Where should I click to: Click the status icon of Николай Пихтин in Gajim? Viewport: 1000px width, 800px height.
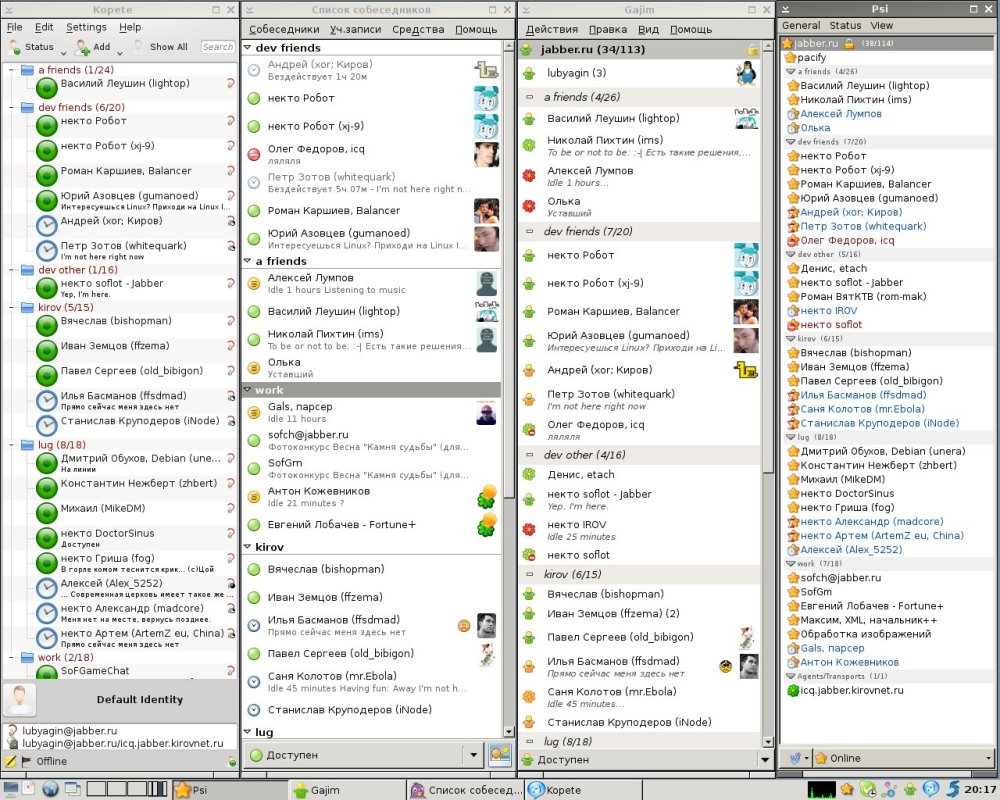pos(529,145)
